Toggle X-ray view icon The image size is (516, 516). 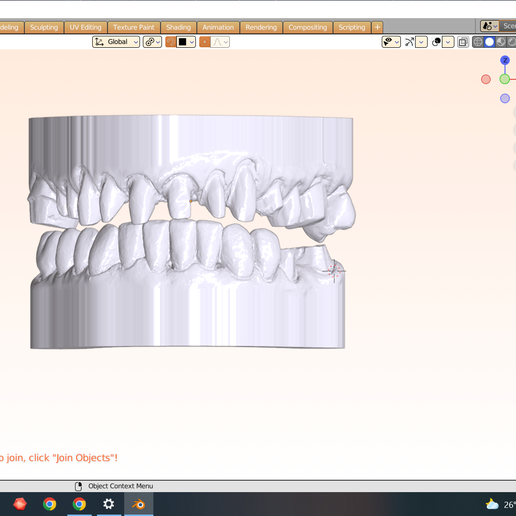[463, 42]
